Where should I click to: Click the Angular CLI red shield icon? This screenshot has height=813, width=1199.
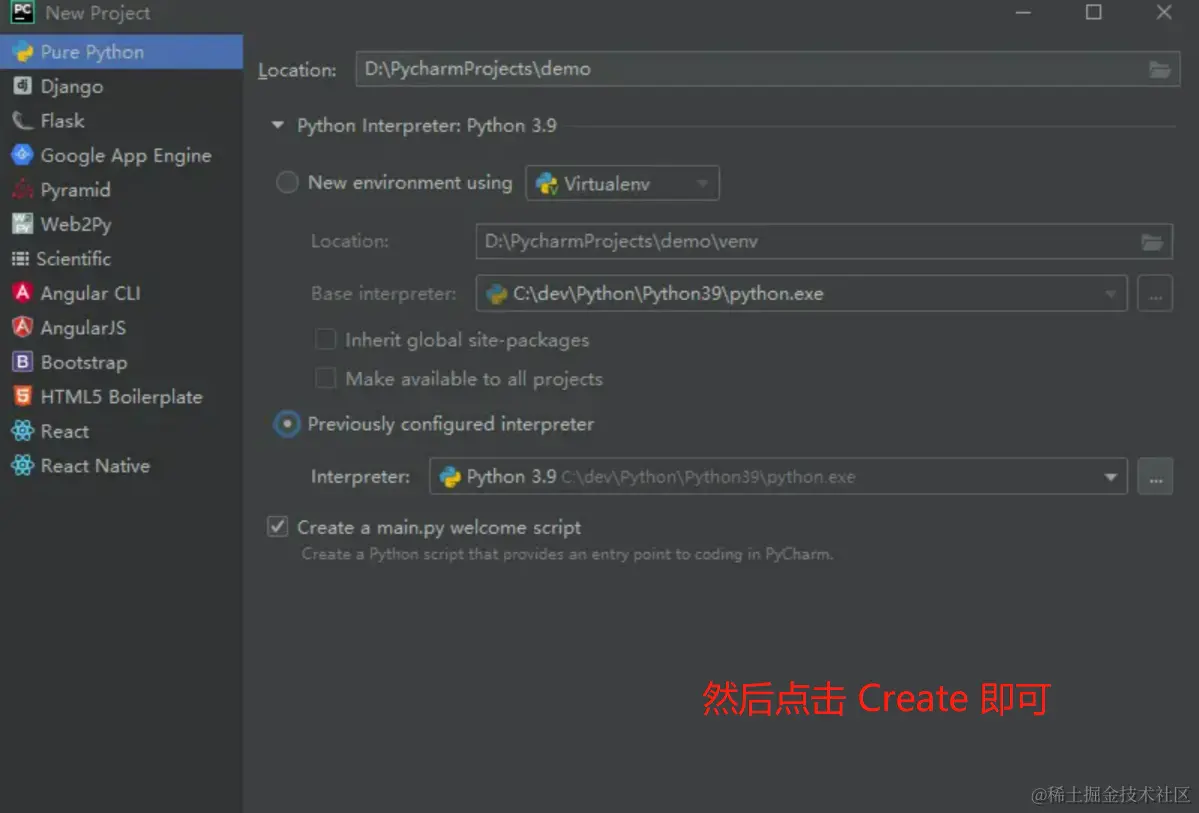tap(22, 292)
